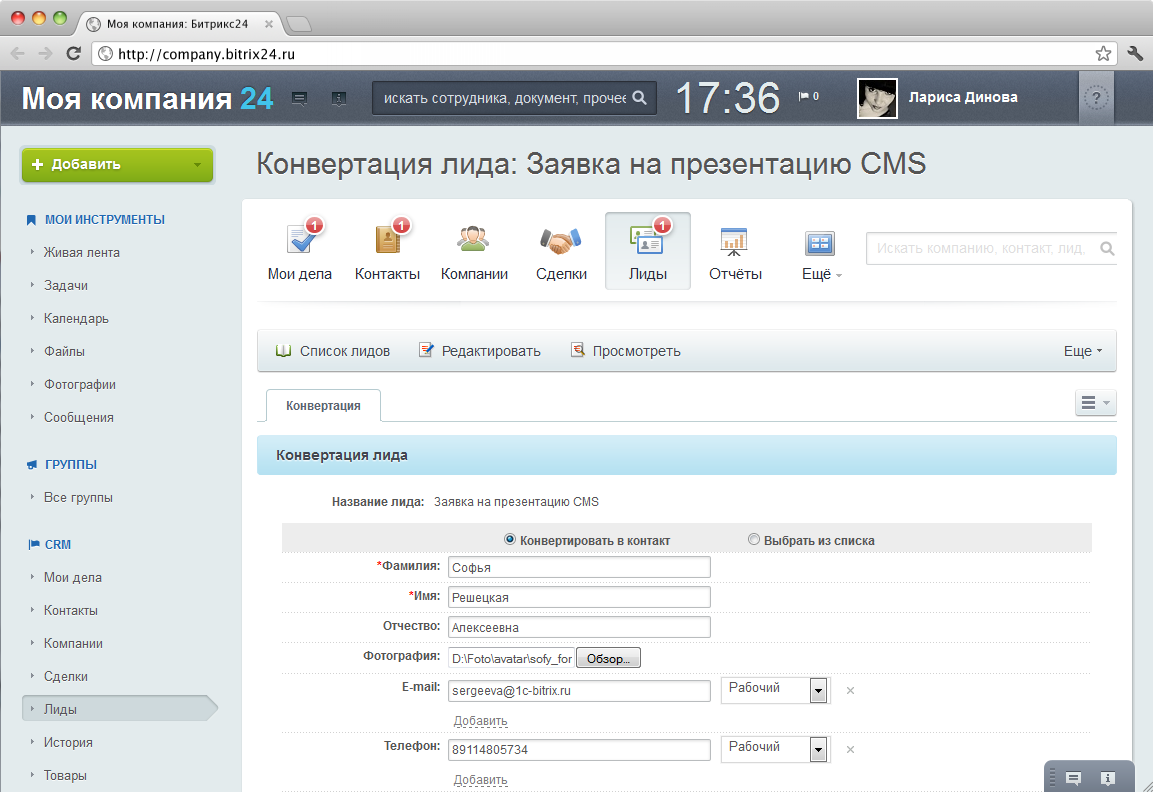The image size is (1153, 792).
Task: Open Товары in the CRM sidebar
Action: coord(65,776)
